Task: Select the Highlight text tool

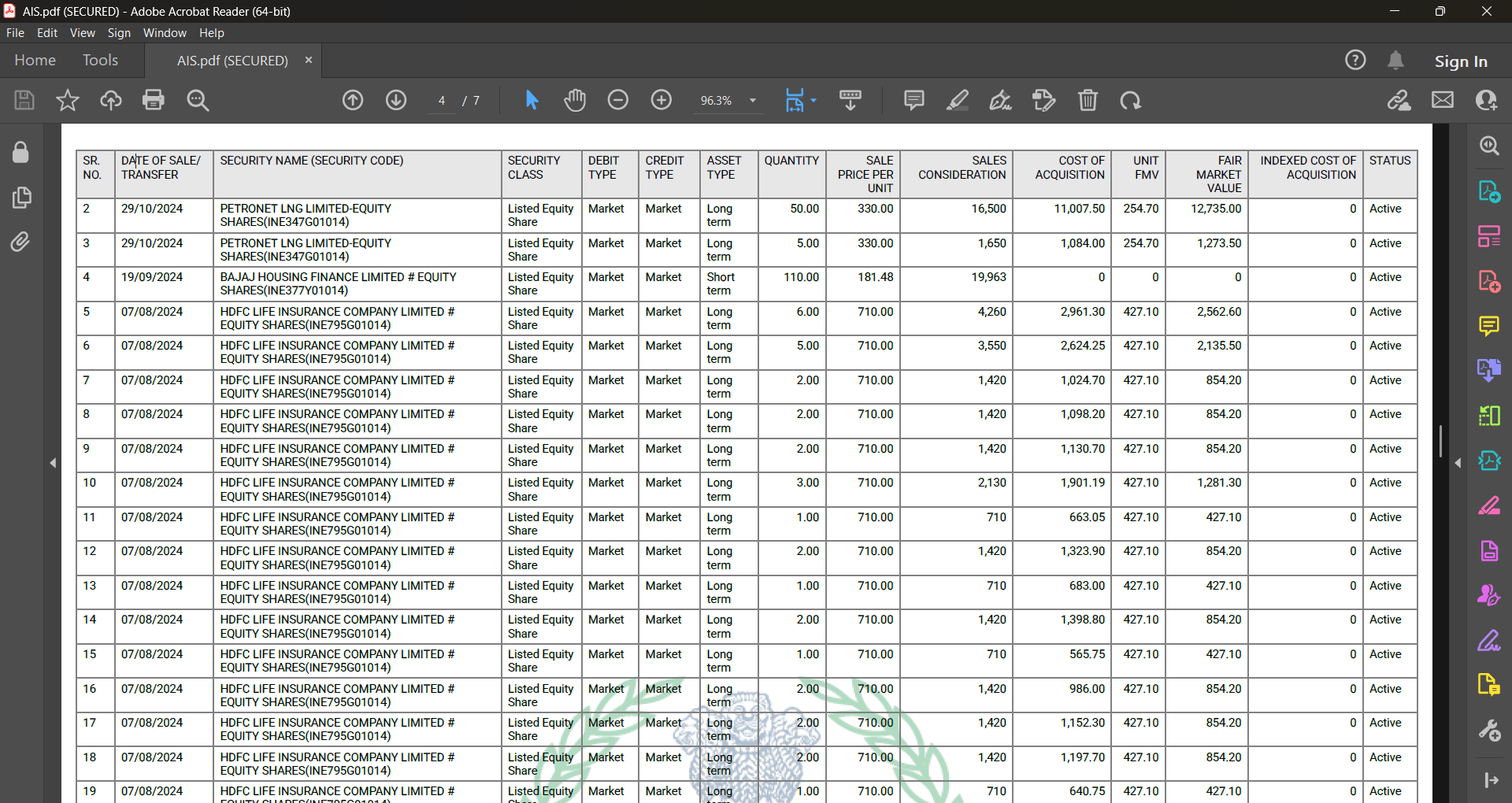Action: (x=957, y=100)
